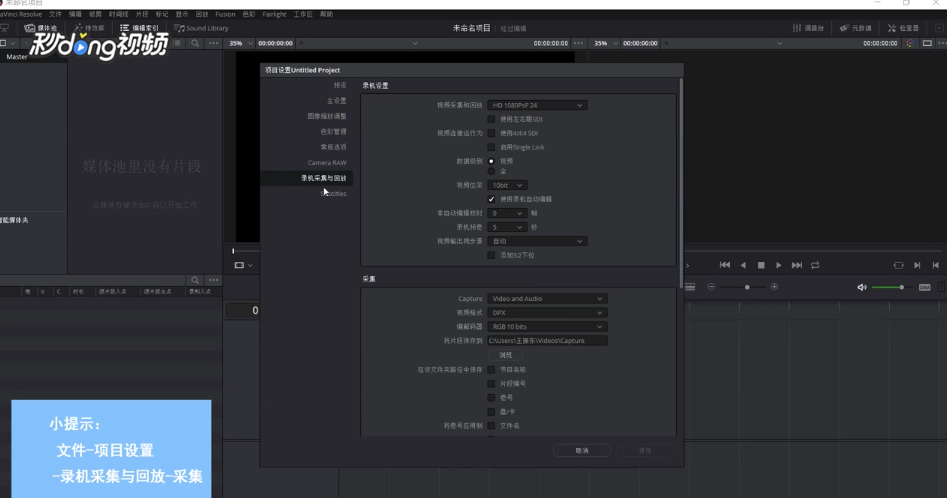This screenshot has height=498, width=947.
Task: Jump to last frame in transport controls
Action: (797, 265)
